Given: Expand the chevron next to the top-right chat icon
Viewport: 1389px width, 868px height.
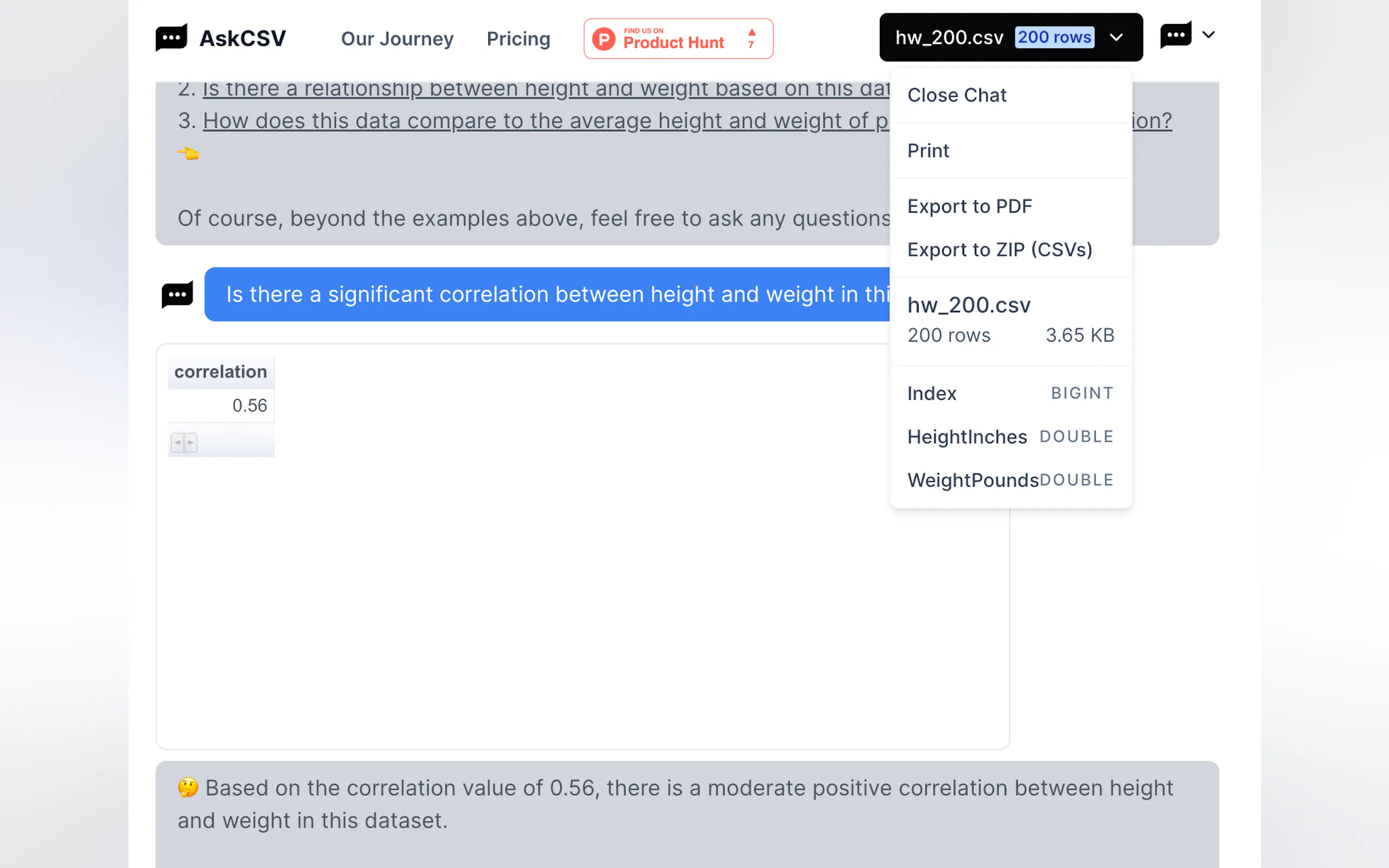Looking at the screenshot, I should click(x=1208, y=35).
